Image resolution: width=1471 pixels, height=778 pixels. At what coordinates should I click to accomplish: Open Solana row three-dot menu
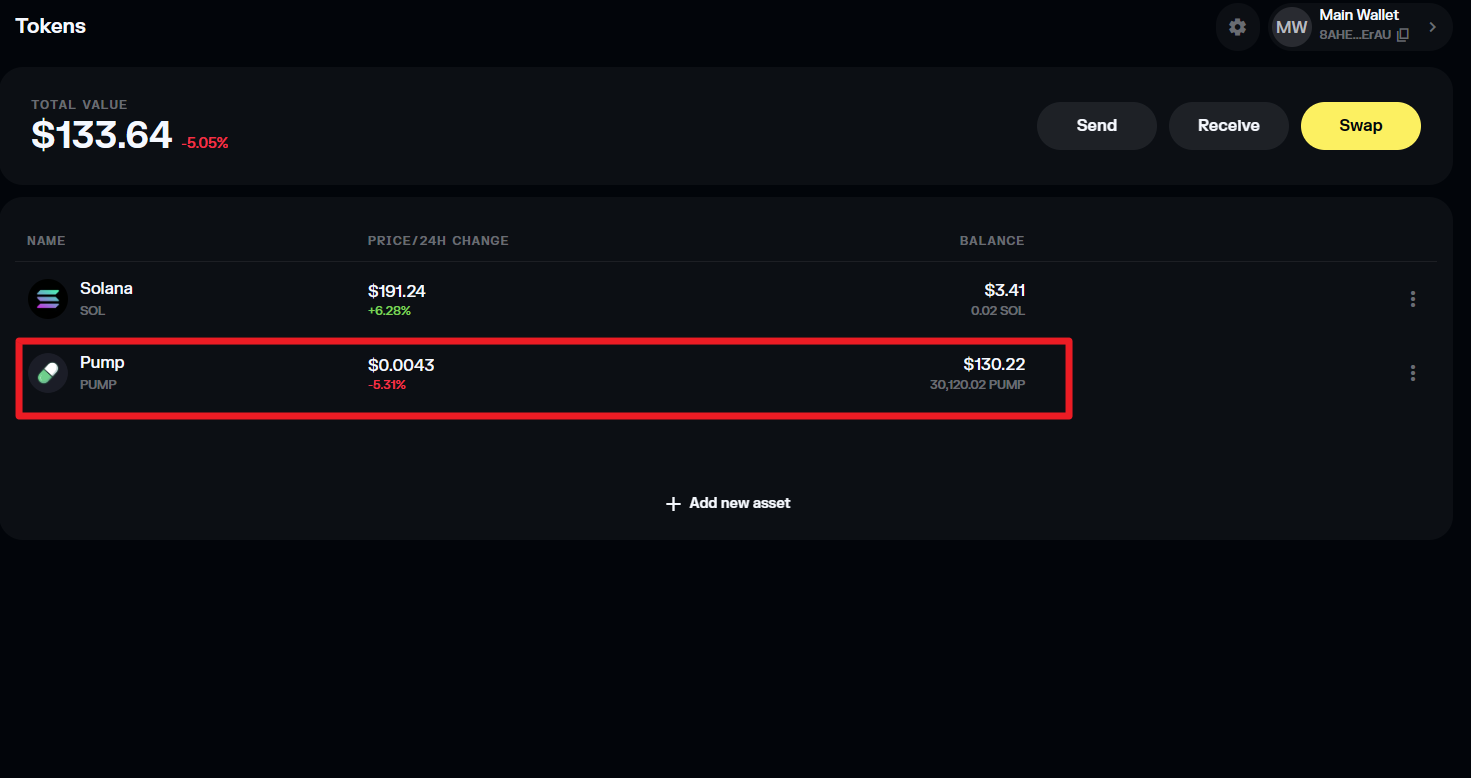[x=1413, y=299]
